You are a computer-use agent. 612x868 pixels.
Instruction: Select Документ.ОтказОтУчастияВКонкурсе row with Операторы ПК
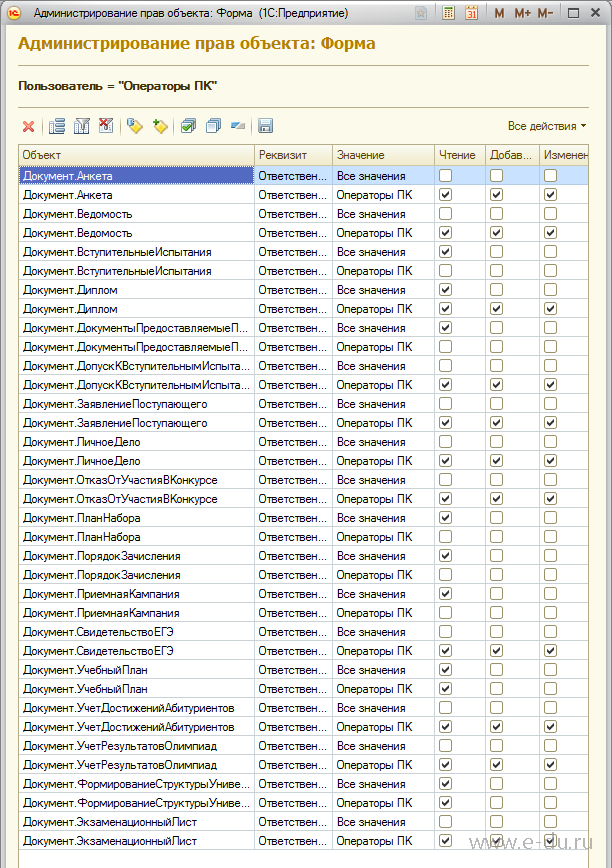tap(303, 499)
